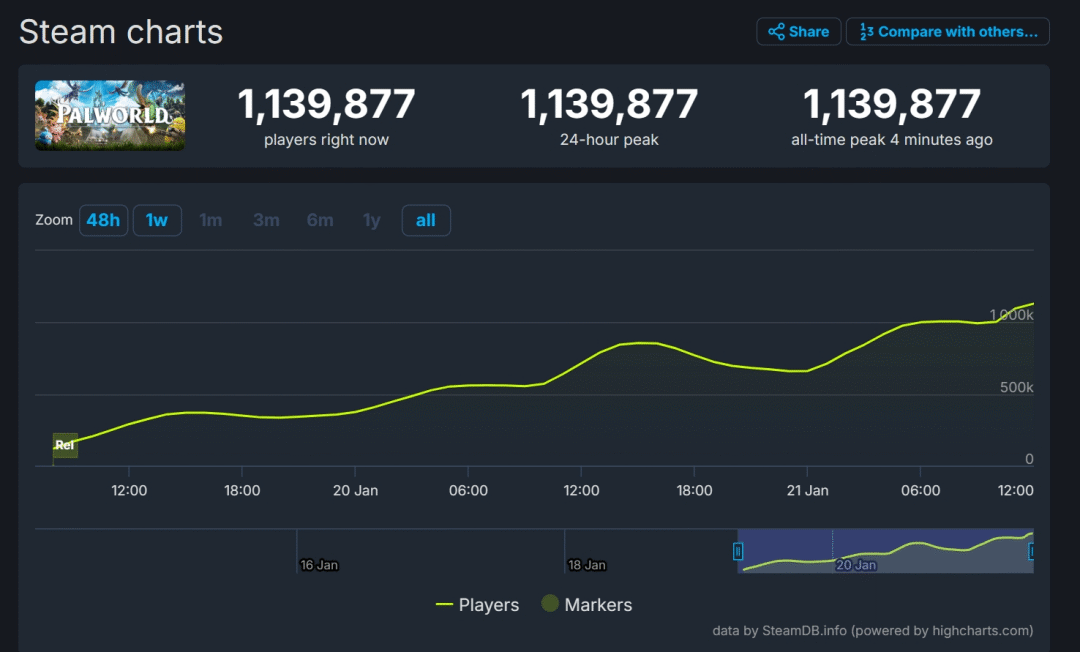The height and width of the screenshot is (652, 1080).
Task: Select the 3m zoom range
Action: [x=266, y=220]
